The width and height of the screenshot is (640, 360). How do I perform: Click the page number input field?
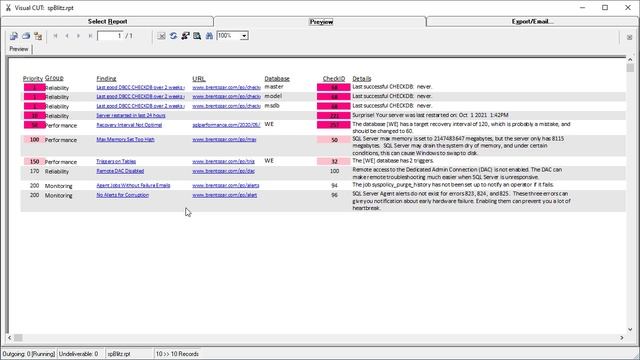110,36
